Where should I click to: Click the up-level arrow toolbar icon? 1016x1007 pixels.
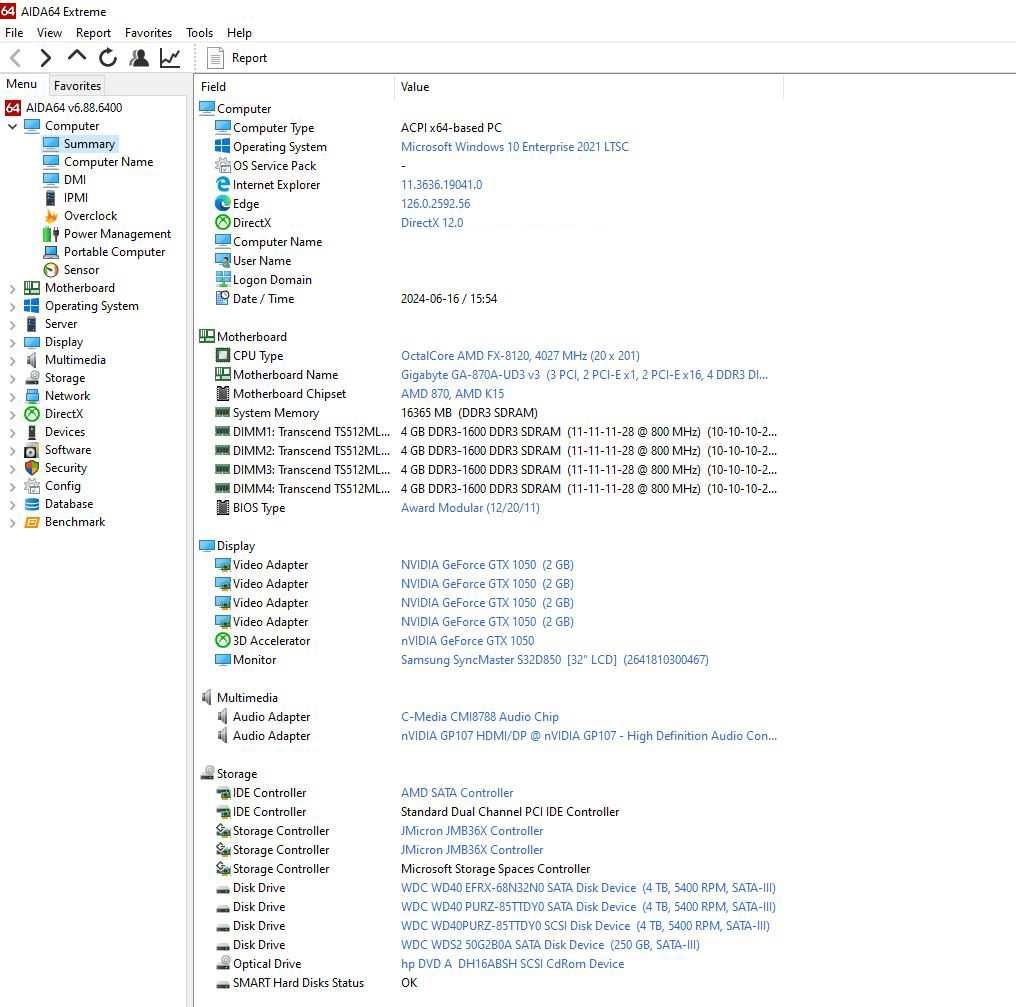(76, 57)
